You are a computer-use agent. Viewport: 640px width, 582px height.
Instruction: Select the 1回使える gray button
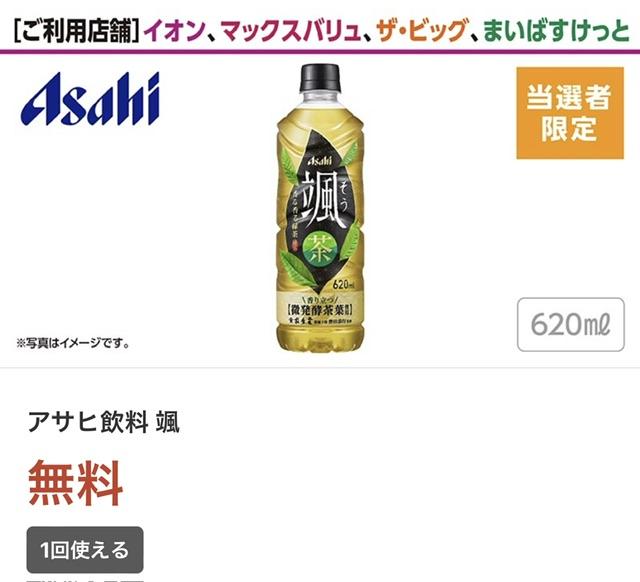tap(85, 550)
